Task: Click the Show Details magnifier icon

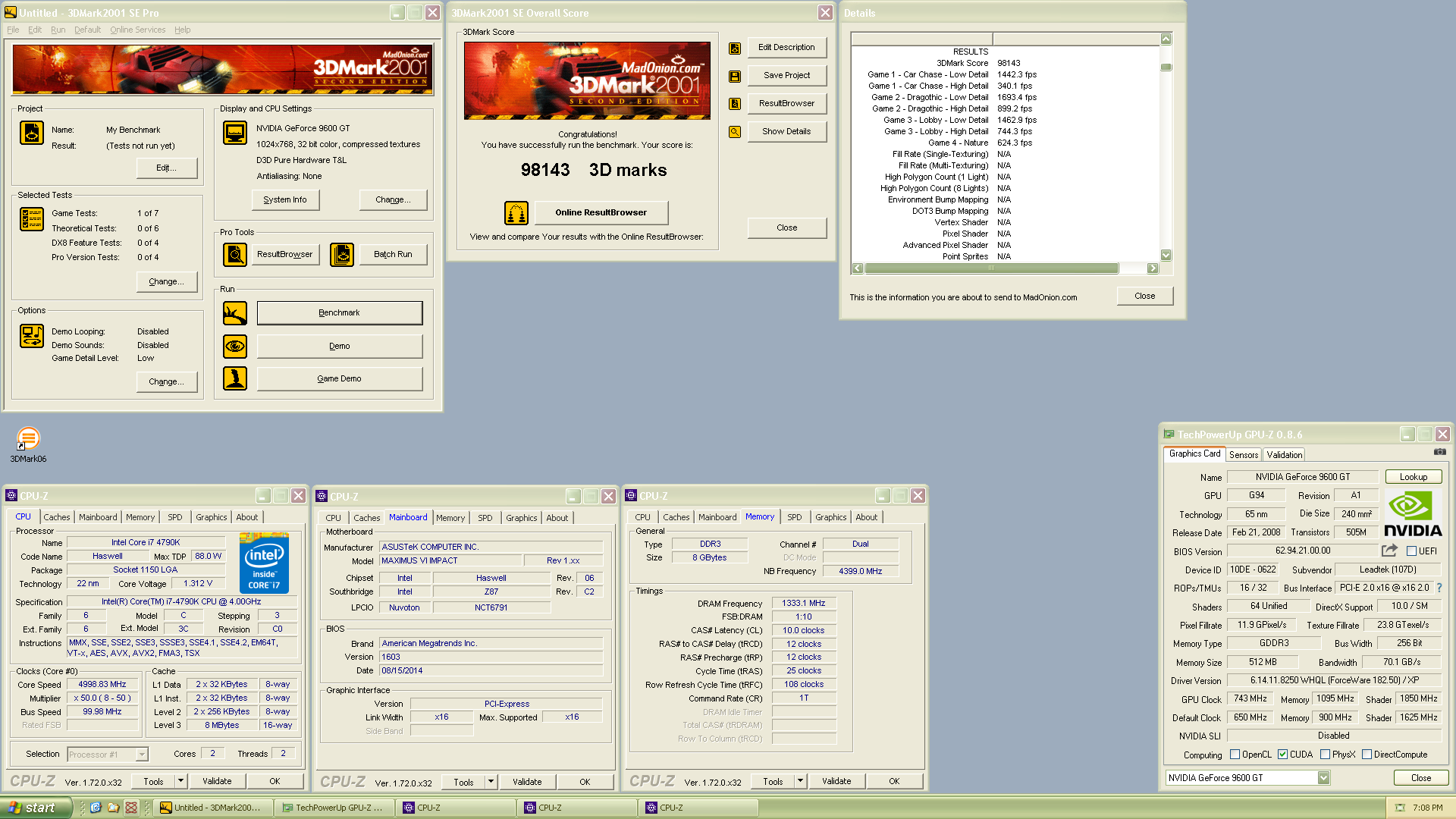Action: 735,132
